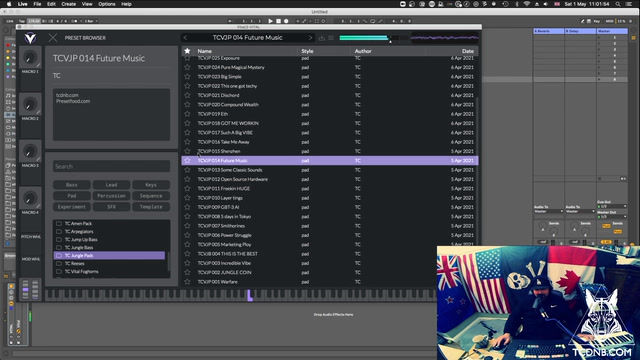Sort the preset list by Style
640x360 pixels.
pyautogui.click(x=307, y=51)
